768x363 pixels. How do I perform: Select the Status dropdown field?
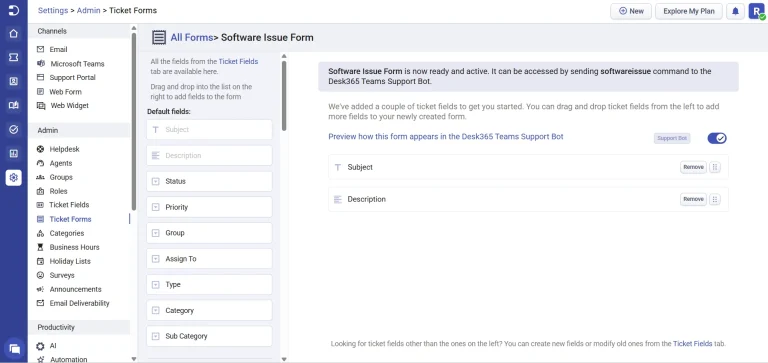[209, 181]
